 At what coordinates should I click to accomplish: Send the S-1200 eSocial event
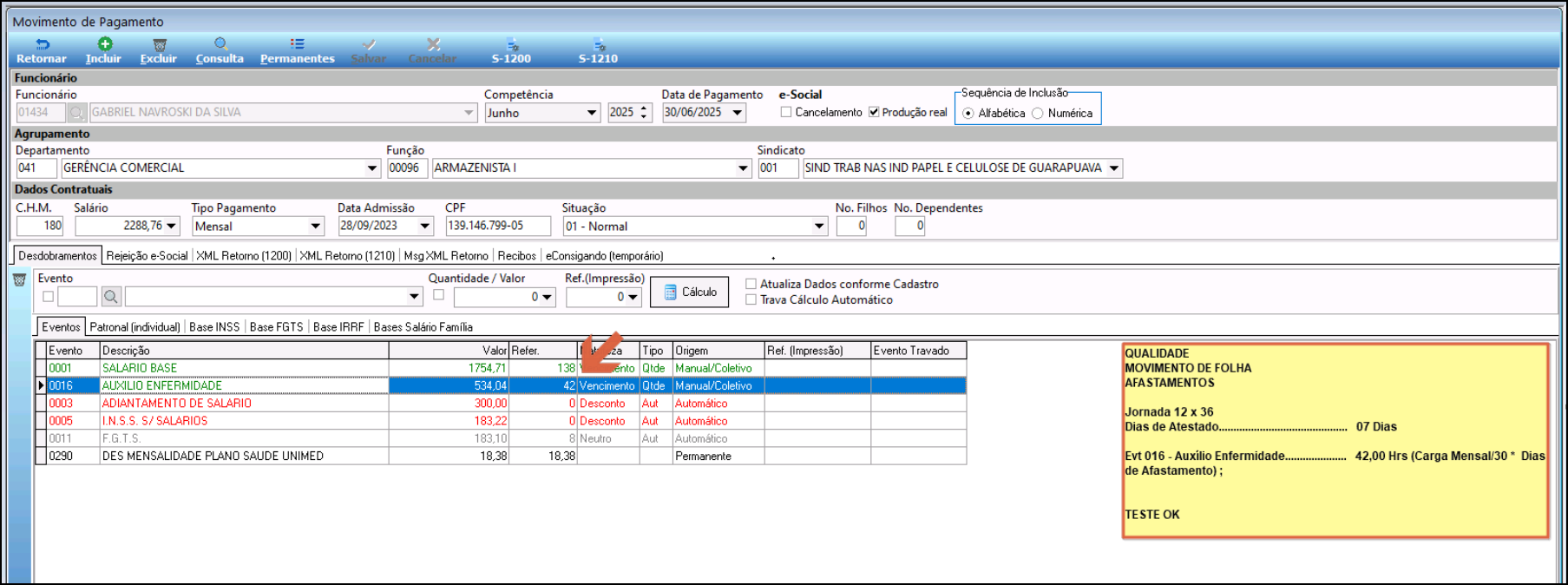511,50
